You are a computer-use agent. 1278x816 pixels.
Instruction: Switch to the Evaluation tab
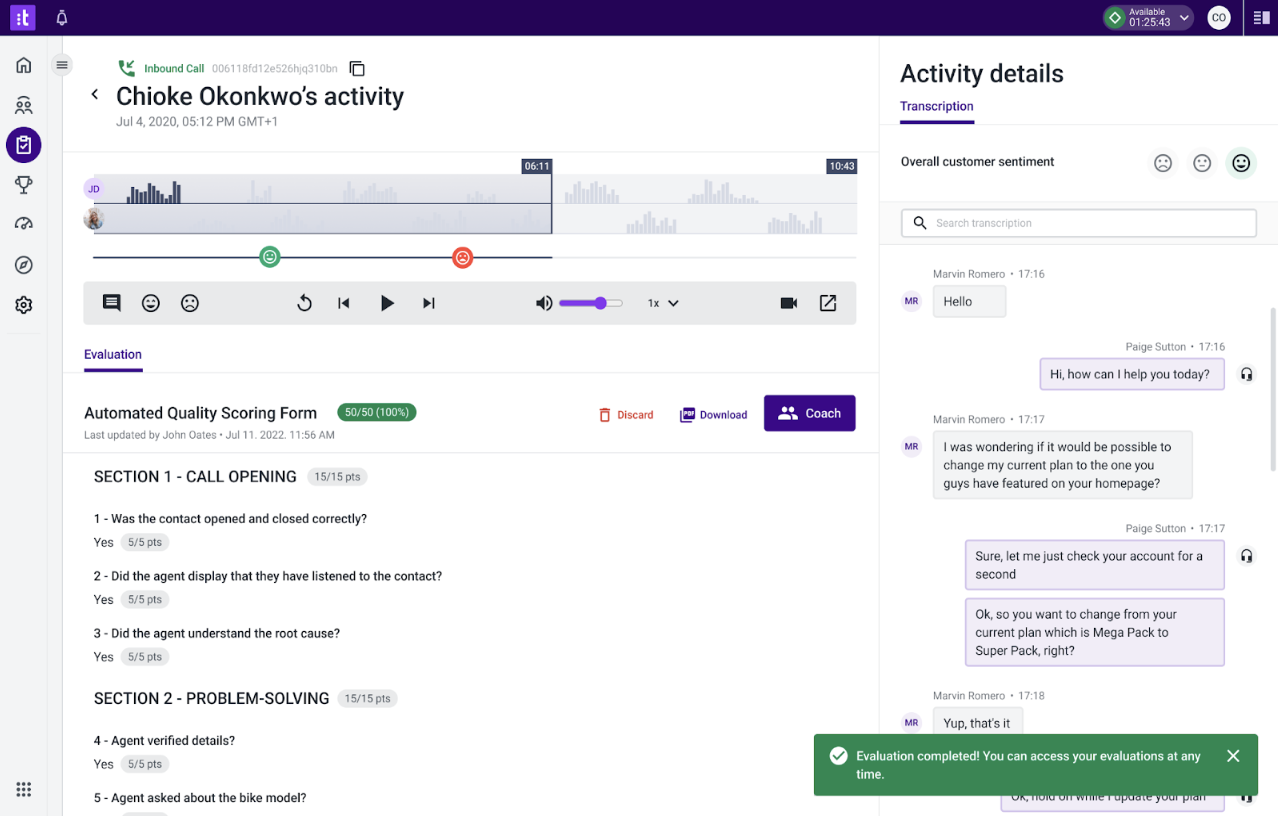point(113,355)
